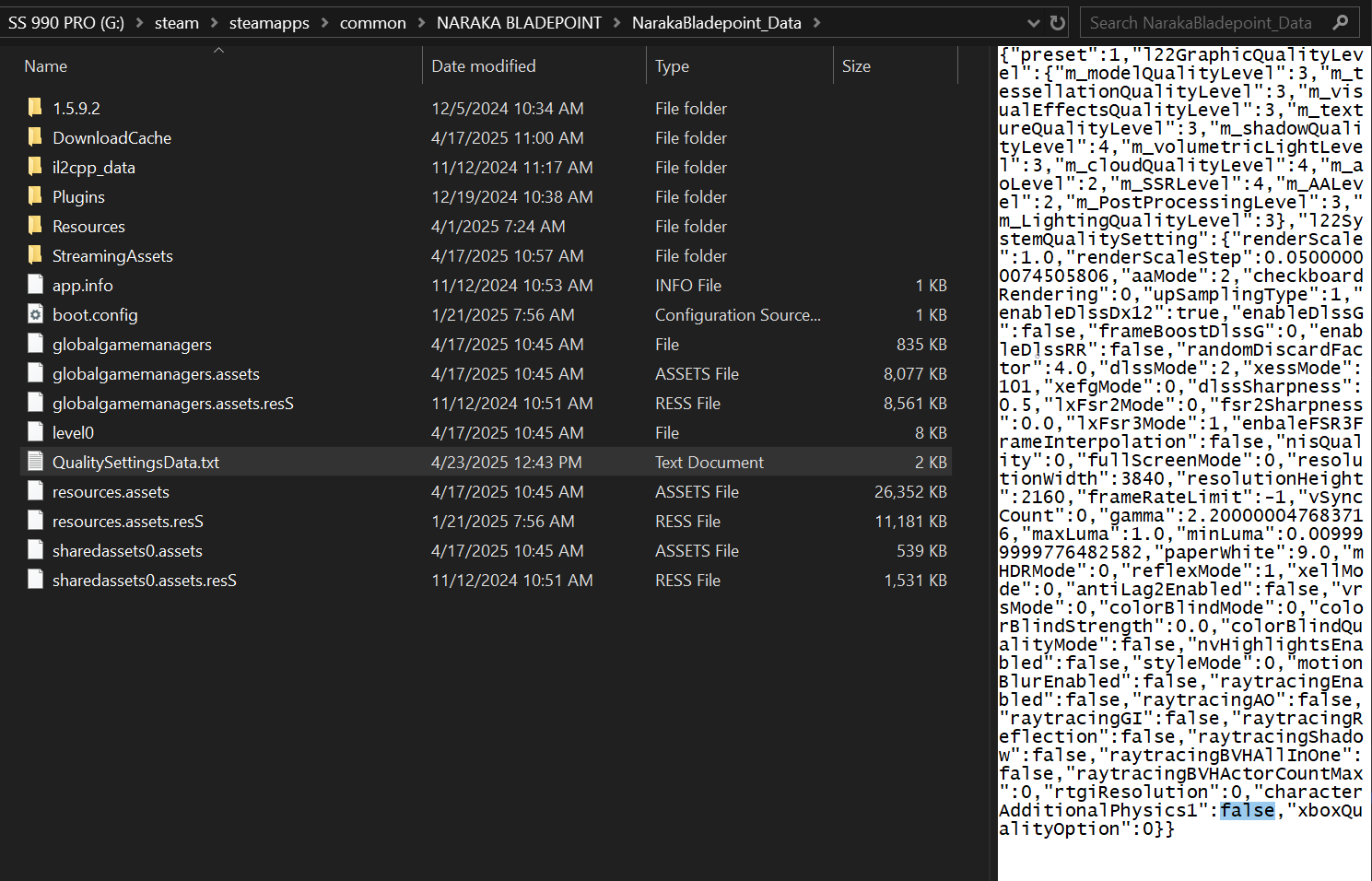Select the boot.config file name
The width and height of the screenshot is (1372, 881).
coord(95,315)
